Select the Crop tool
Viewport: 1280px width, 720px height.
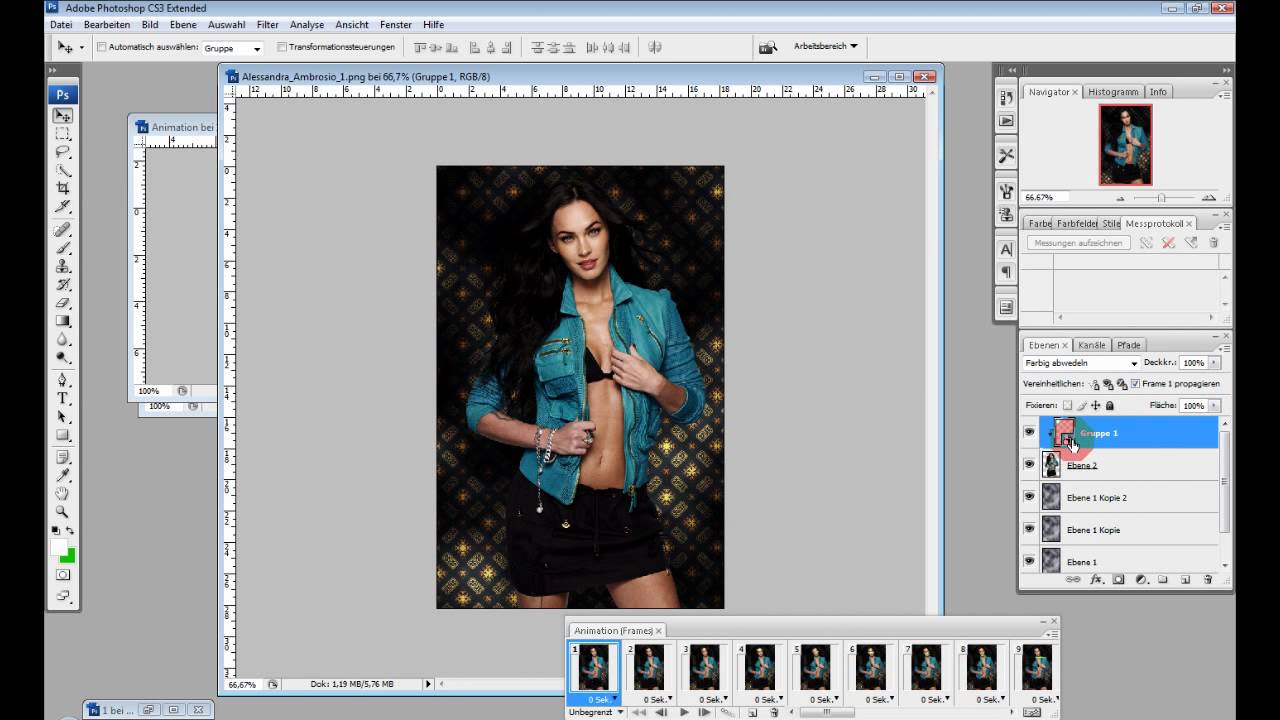click(x=63, y=188)
